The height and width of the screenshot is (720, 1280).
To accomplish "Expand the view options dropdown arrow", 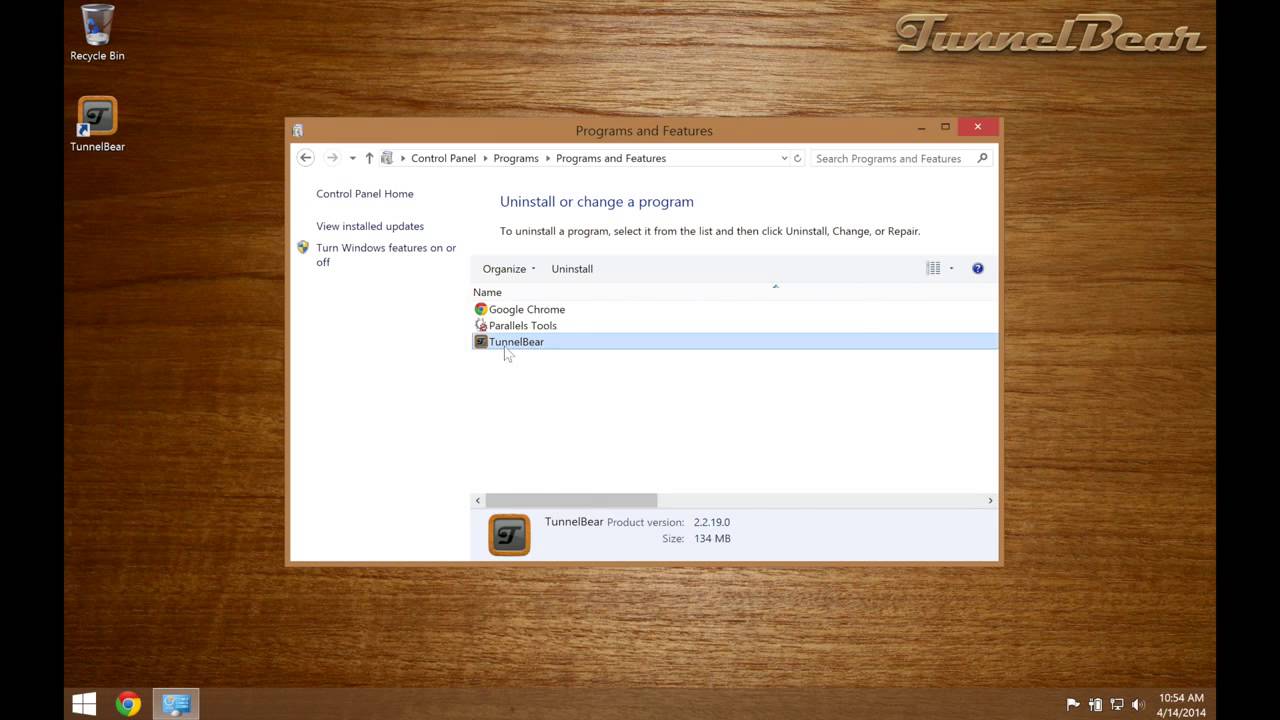I will 951,268.
